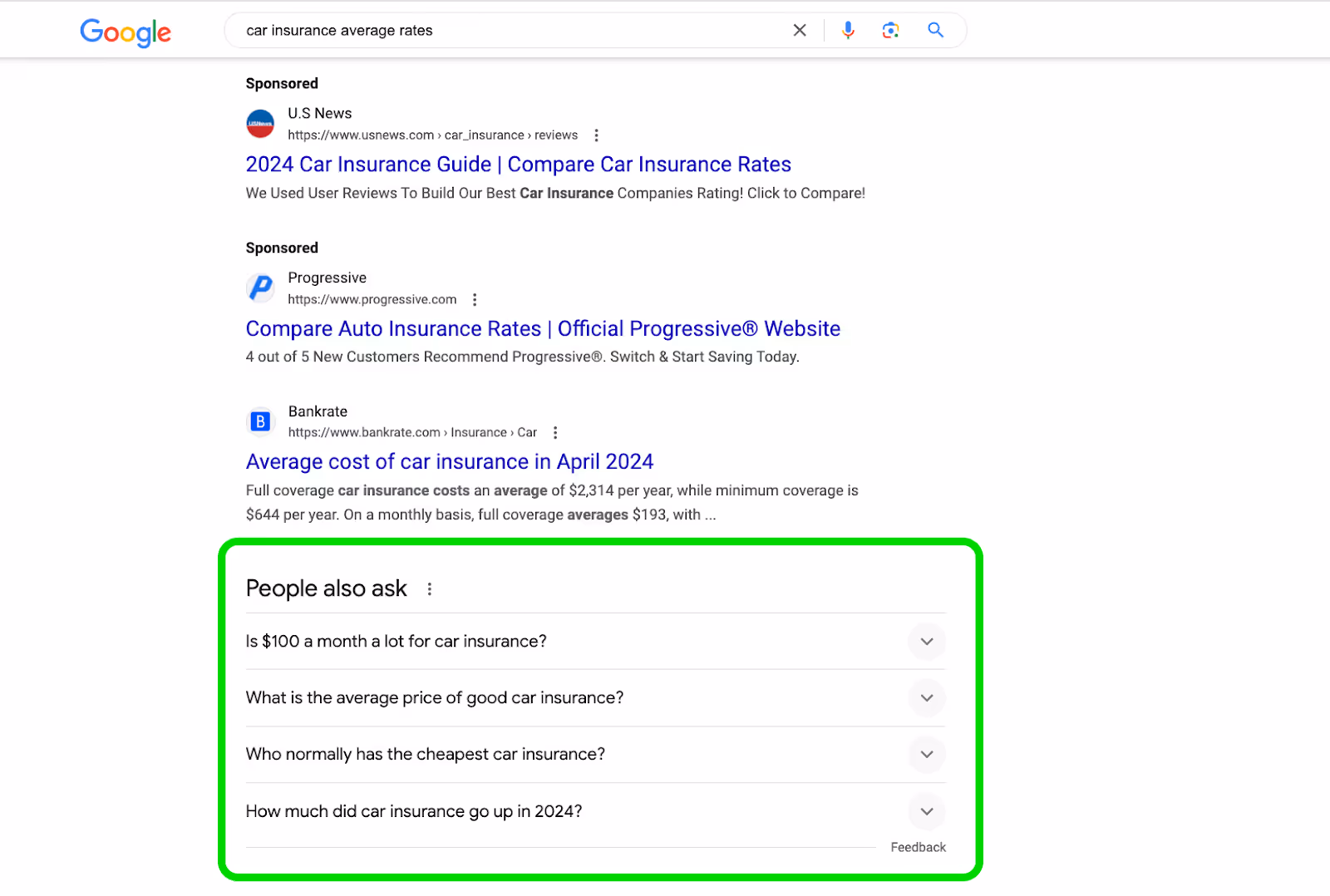
Task: Click the 'People also ask' heading
Action: coord(327,589)
